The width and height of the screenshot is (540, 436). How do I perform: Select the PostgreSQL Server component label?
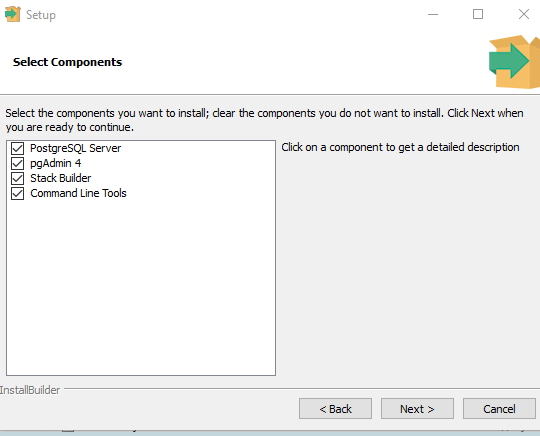[75, 148]
